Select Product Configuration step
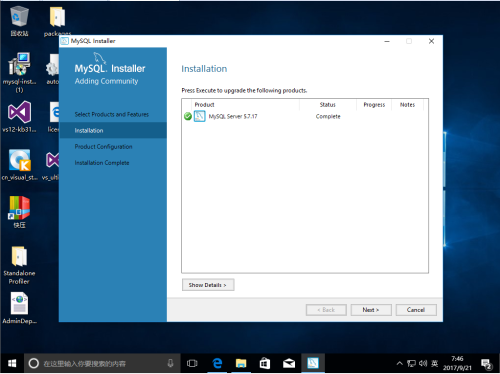 click(103, 147)
